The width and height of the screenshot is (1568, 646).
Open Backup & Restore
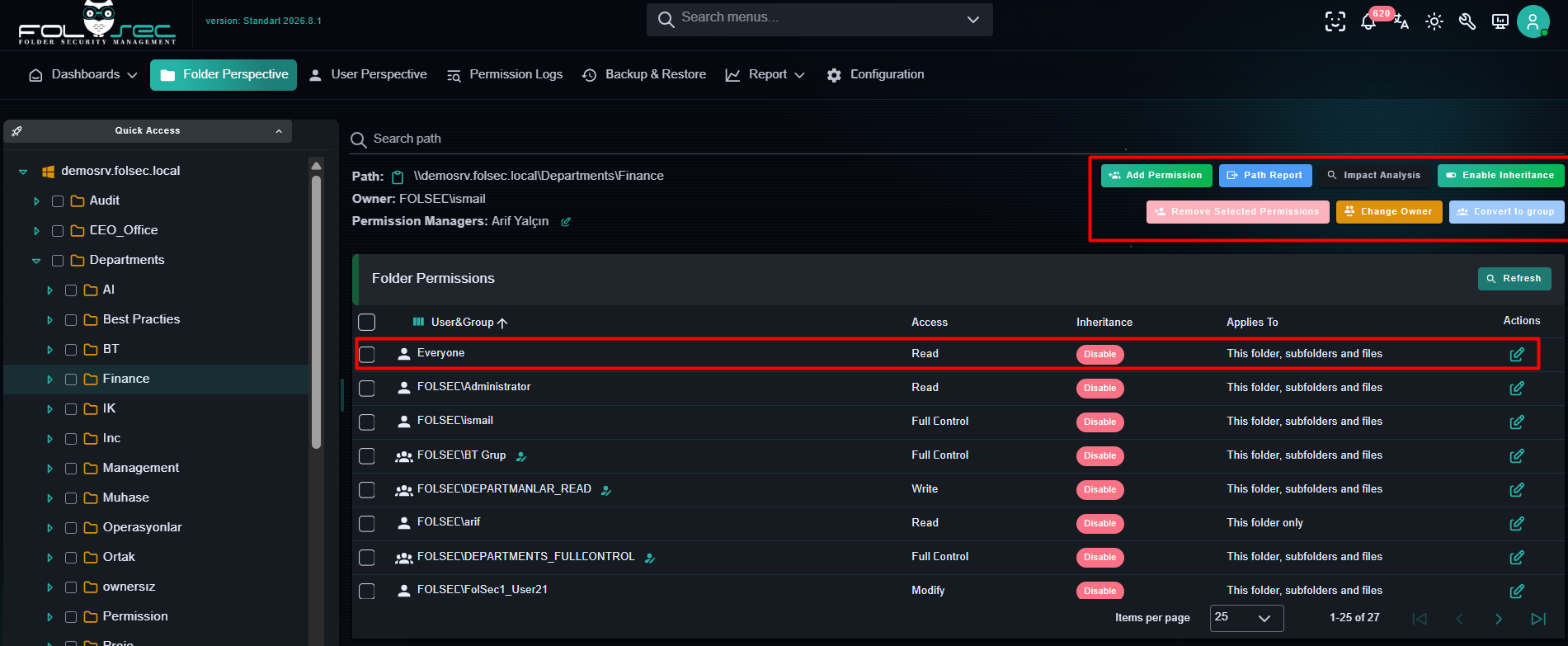[644, 74]
